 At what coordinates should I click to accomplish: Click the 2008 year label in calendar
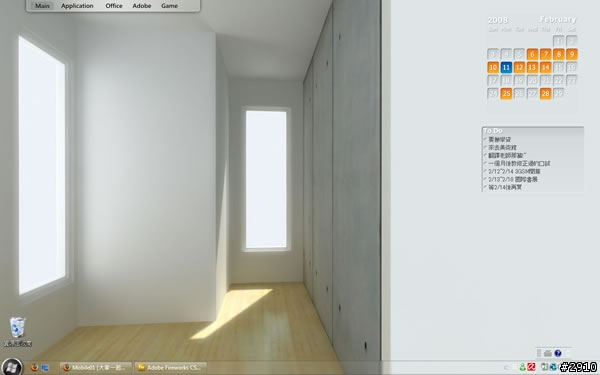click(x=497, y=20)
